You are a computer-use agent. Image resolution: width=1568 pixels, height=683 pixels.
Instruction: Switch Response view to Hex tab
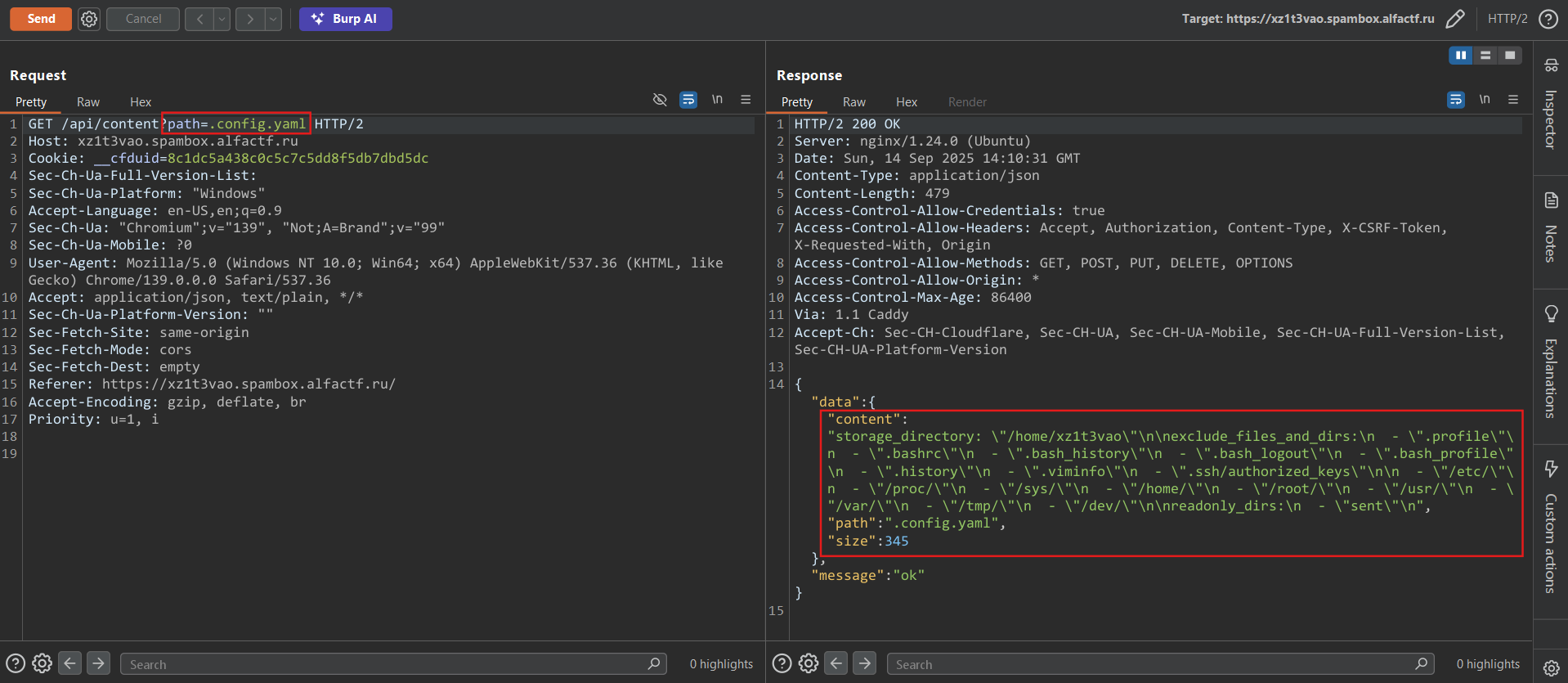coord(906,102)
